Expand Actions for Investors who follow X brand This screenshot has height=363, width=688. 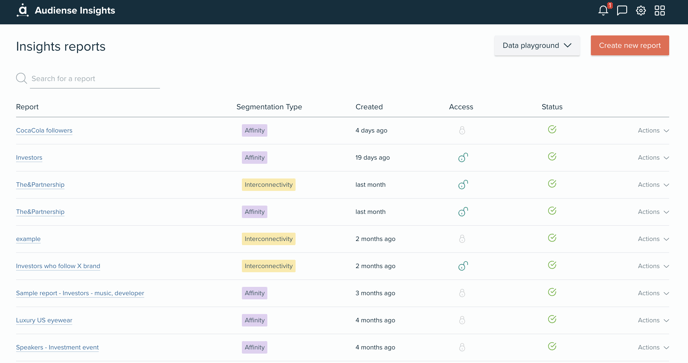click(x=653, y=266)
